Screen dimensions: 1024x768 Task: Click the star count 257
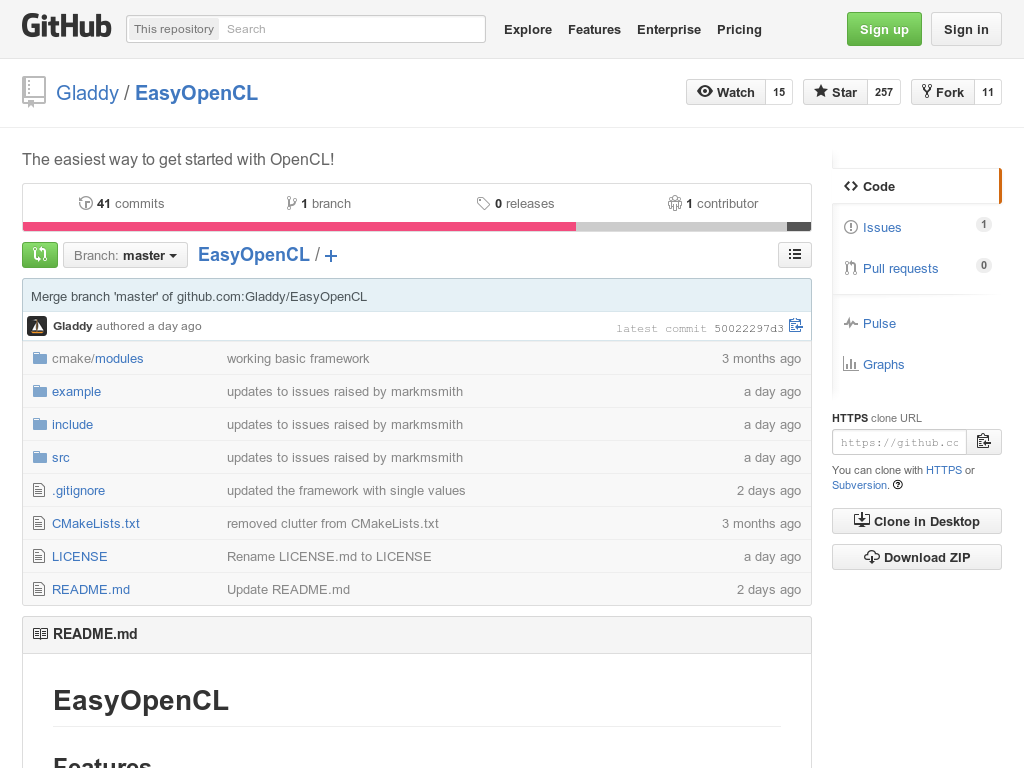click(884, 92)
